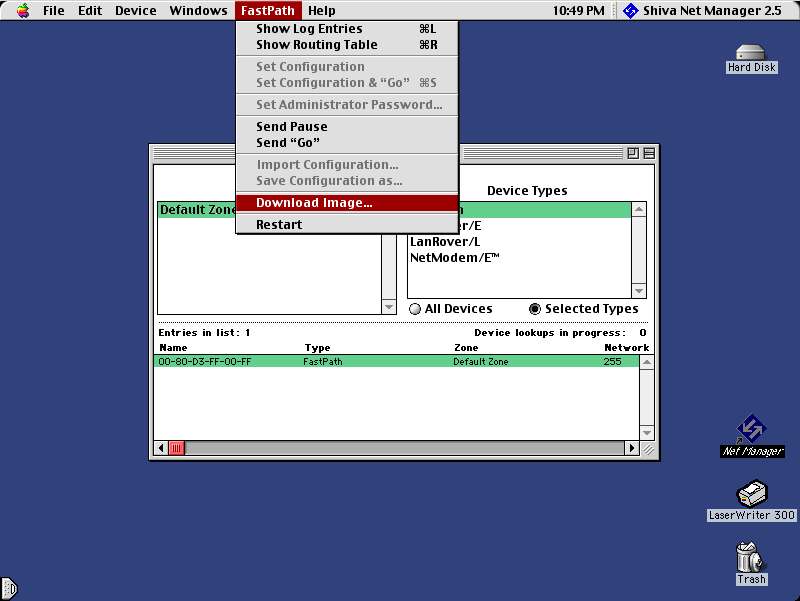Click the window collapse box icon
Image resolution: width=800 pixels, height=601 pixels.
coord(648,153)
